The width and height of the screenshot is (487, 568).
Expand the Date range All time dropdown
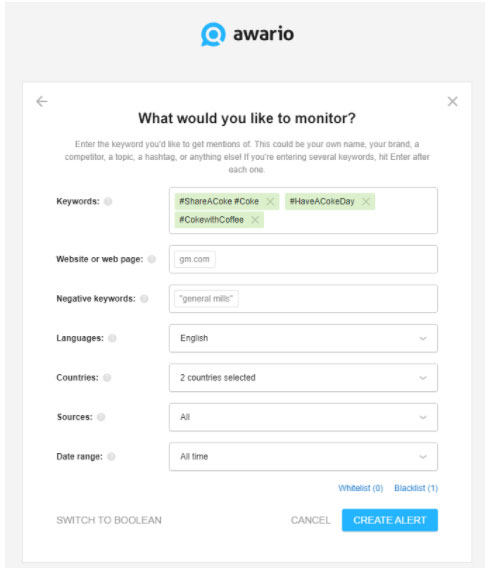(x=303, y=457)
